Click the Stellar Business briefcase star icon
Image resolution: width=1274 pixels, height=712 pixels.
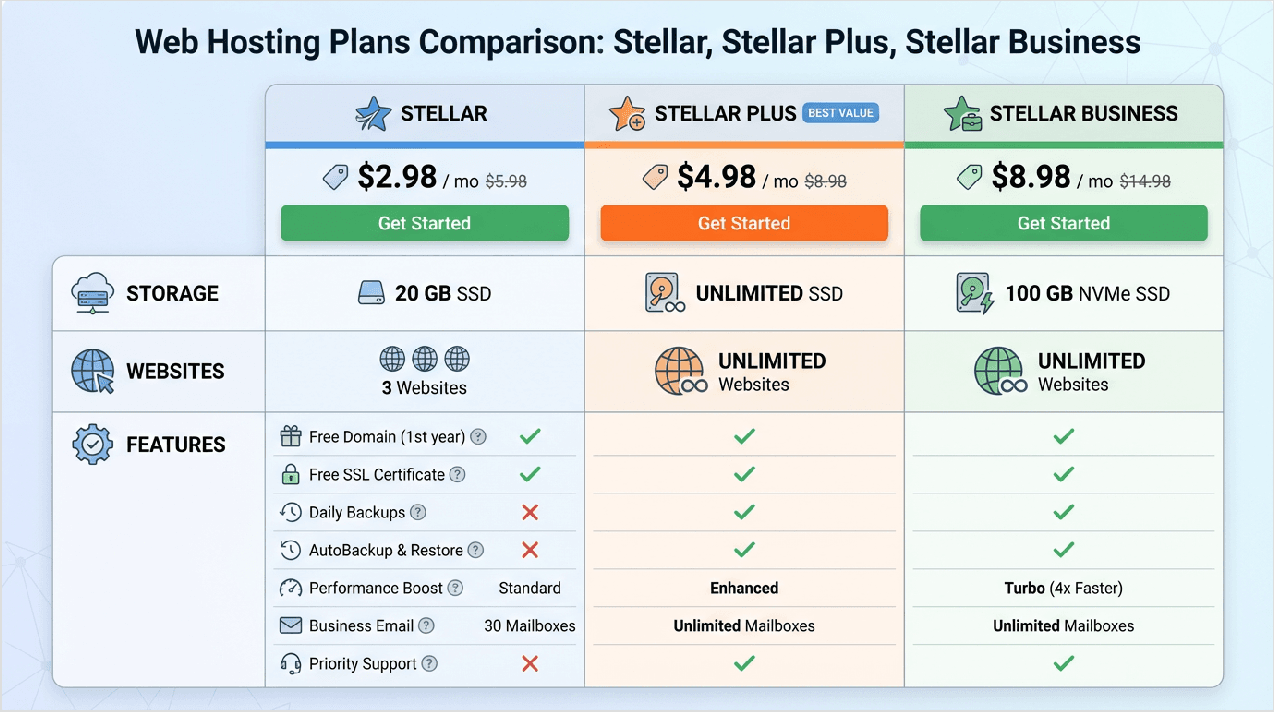962,115
